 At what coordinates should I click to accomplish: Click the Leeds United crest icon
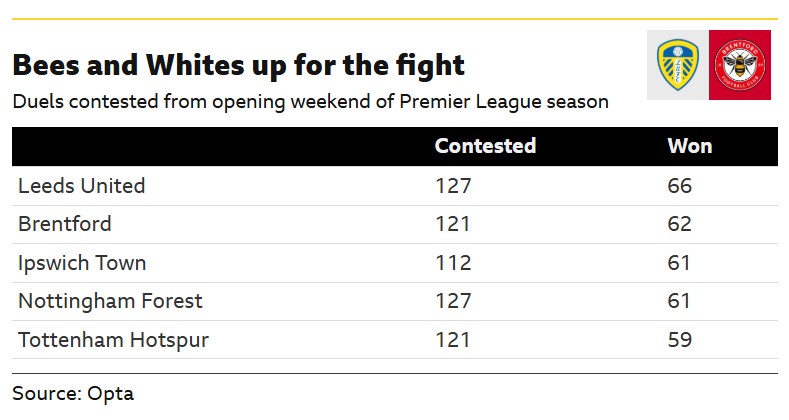point(678,65)
